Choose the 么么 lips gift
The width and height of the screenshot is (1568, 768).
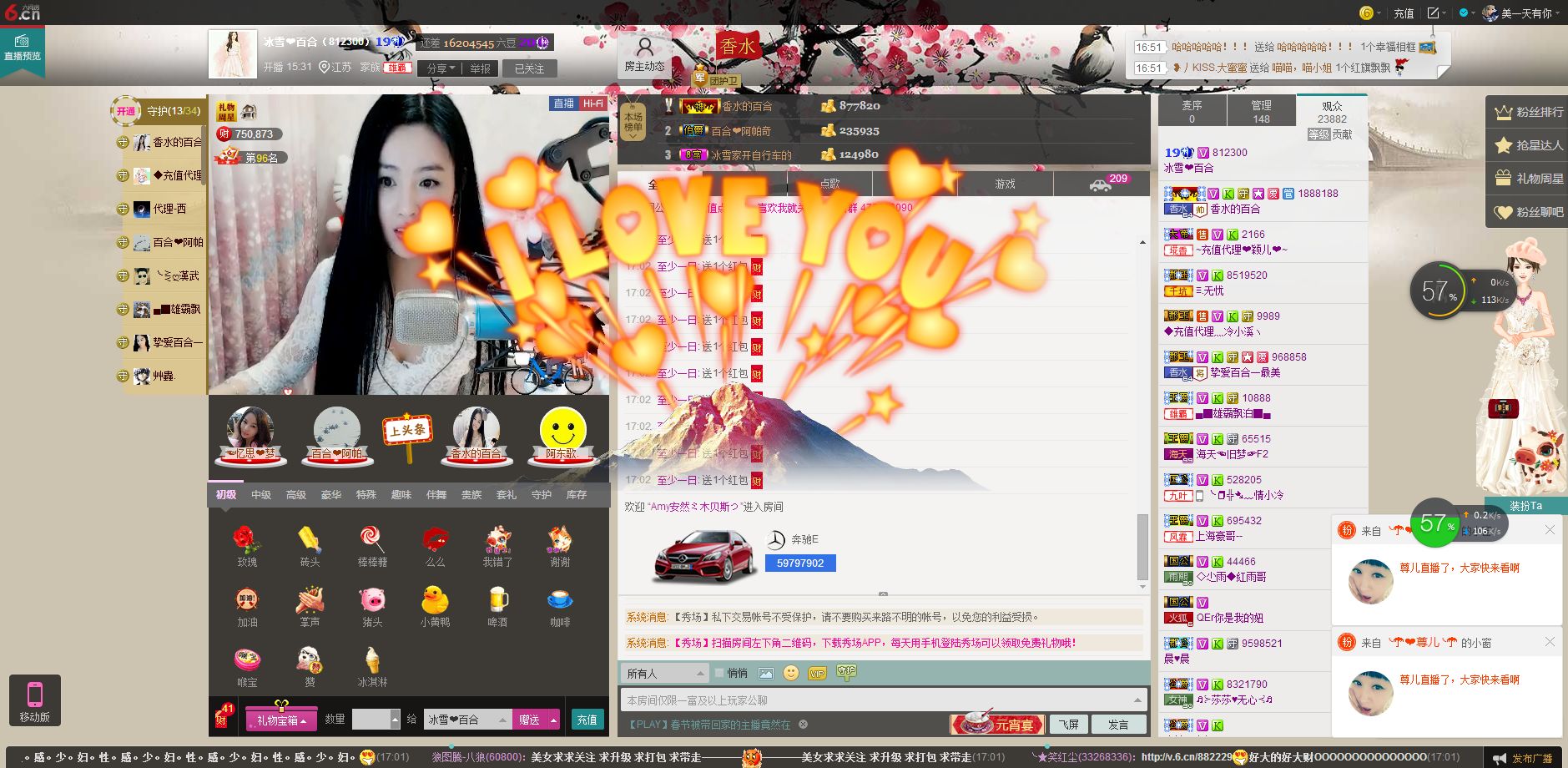435,540
